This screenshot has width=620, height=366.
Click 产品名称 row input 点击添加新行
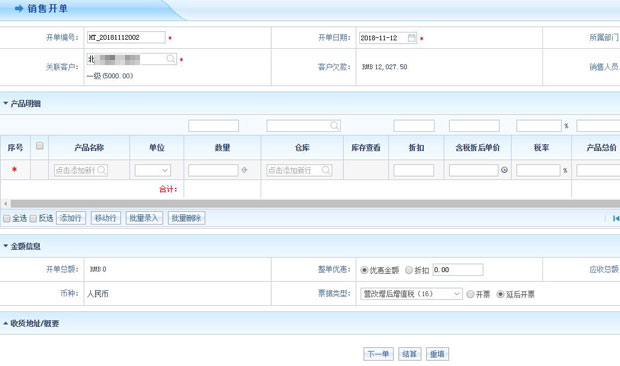click(81, 170)
